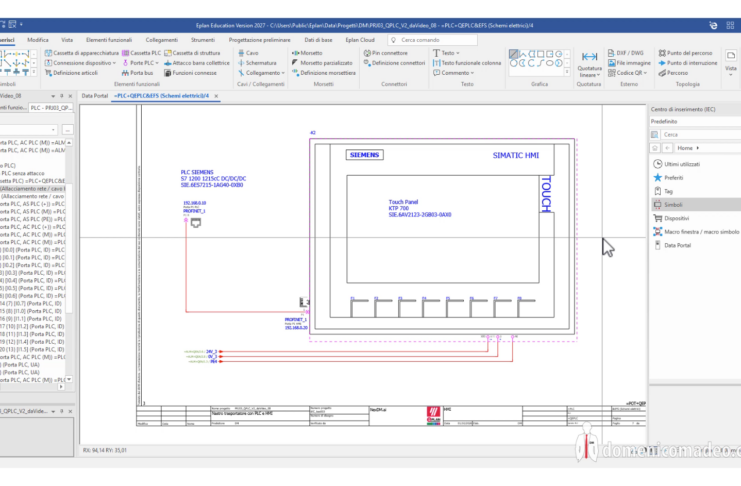
Task: Open the Strumenti ribbon tab
Action: click(x=203, y=40)
